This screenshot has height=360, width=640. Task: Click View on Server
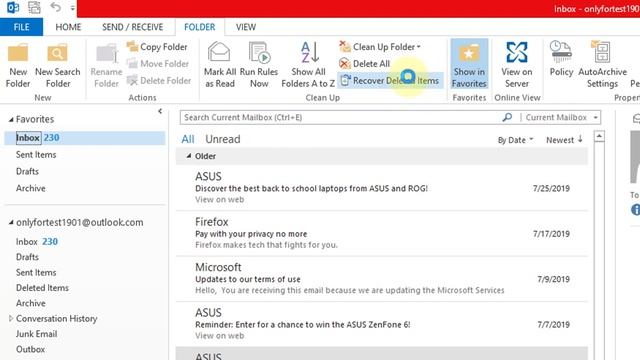click(517, 65)
